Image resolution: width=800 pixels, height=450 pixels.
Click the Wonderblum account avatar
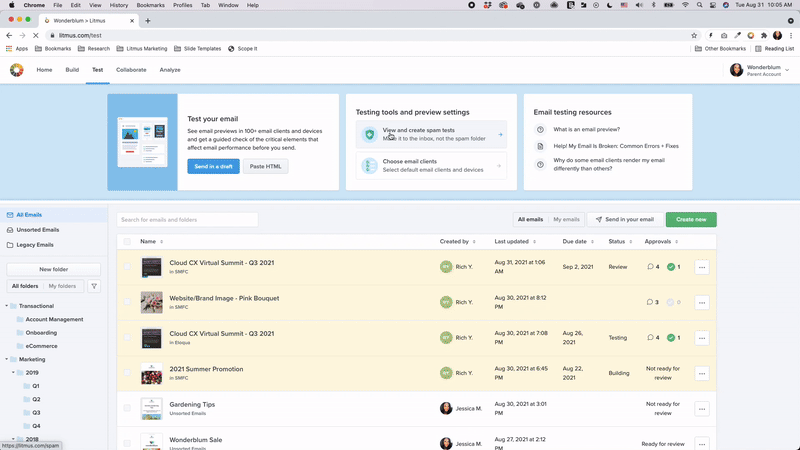736,70
